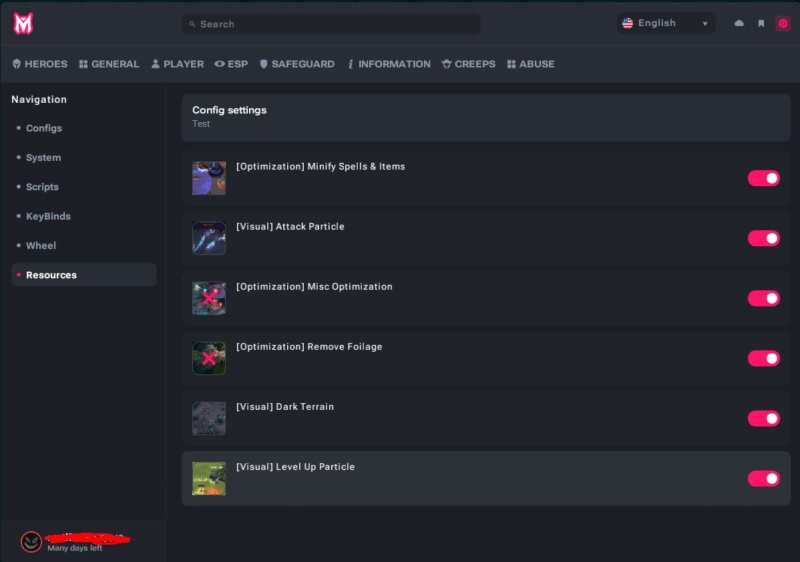Image resolution: width=800 pixels, height=562 pixels.
Task: Turn off Misc Optimization toggle
Action: 764,298
